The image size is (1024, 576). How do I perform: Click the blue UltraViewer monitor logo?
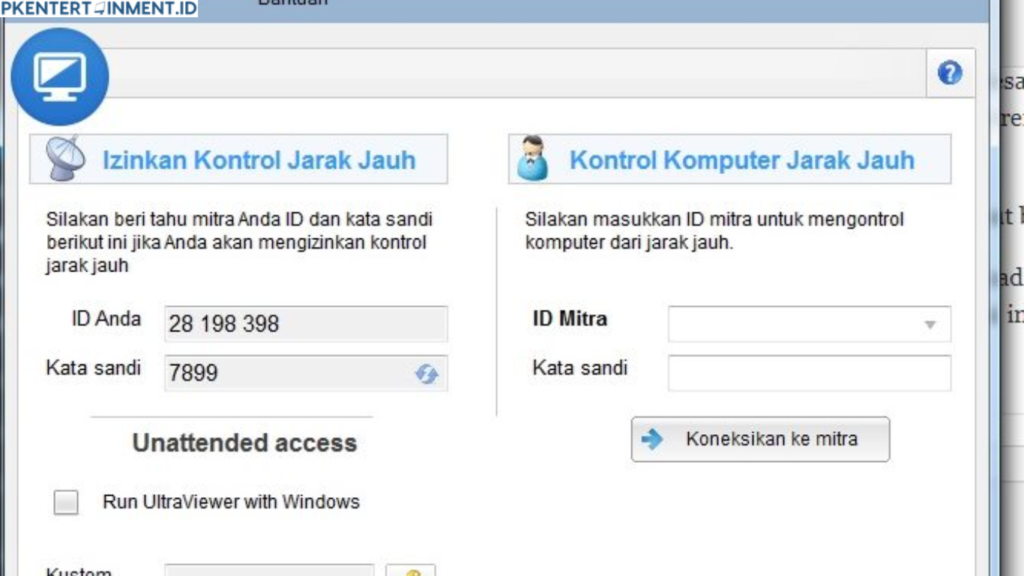pyautogui.click(x=59, y=75)
